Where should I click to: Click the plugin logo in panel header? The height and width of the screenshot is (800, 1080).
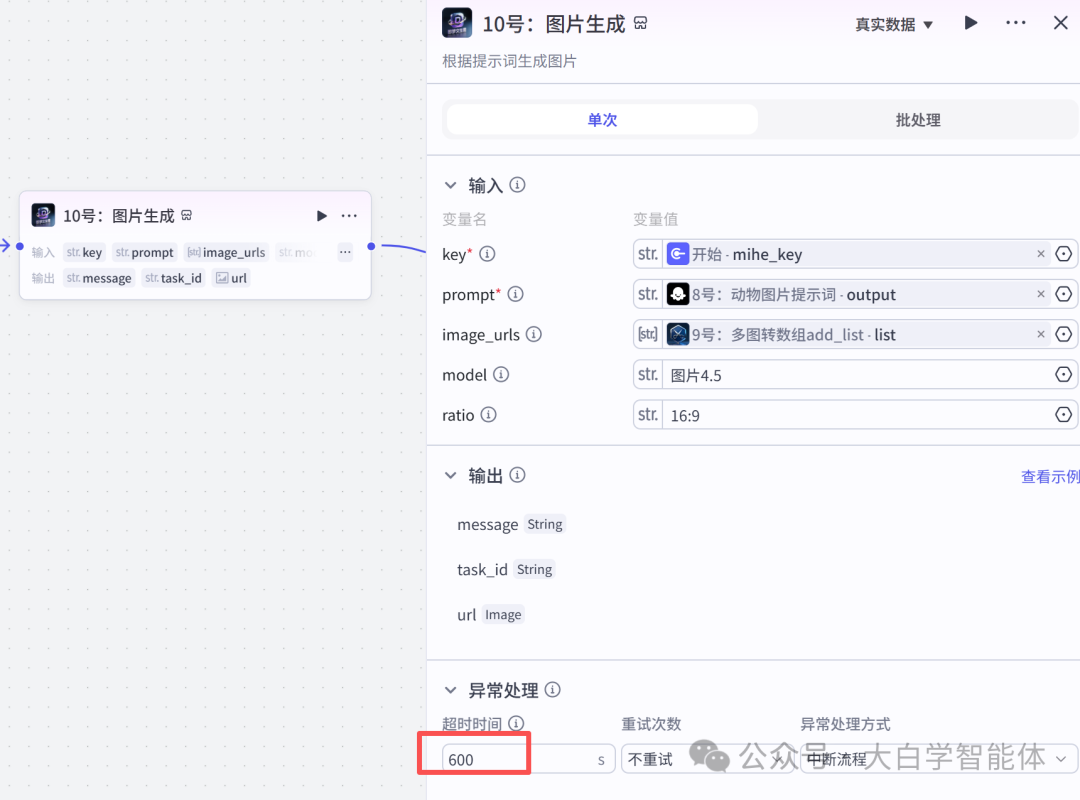coord(457,23)
